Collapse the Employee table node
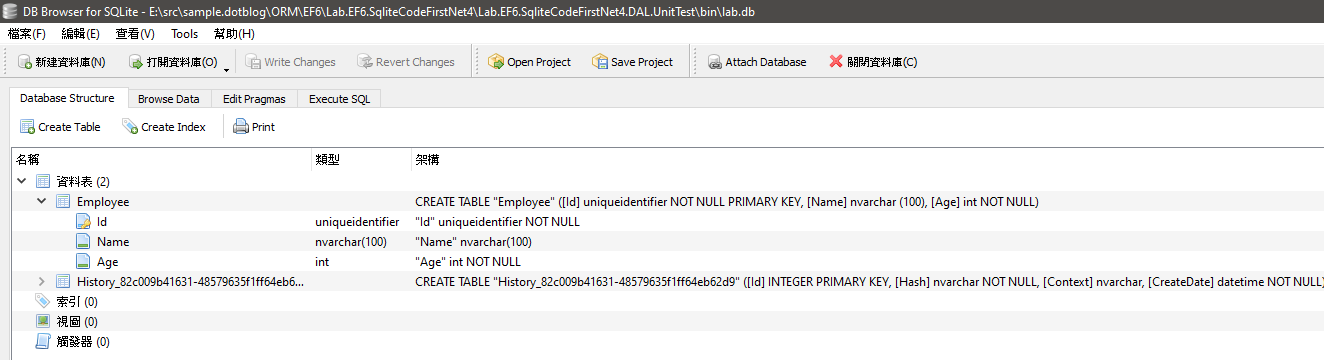The image size is (1324, 360). pos(42,201)
